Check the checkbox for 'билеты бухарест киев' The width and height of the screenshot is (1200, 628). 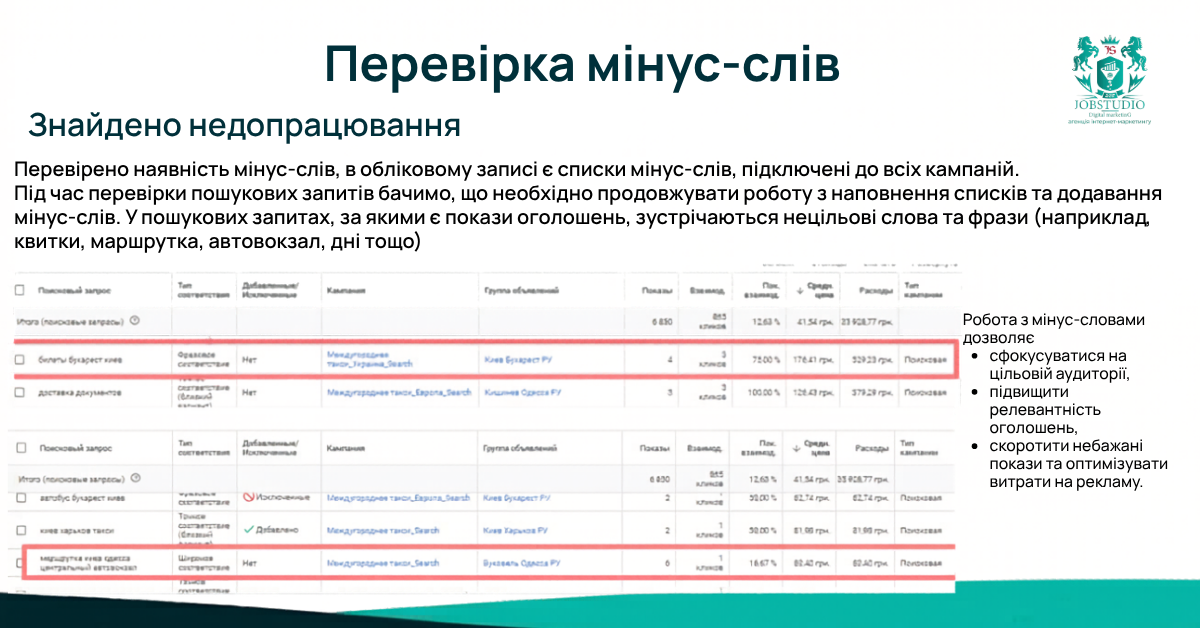pos(20,358)
